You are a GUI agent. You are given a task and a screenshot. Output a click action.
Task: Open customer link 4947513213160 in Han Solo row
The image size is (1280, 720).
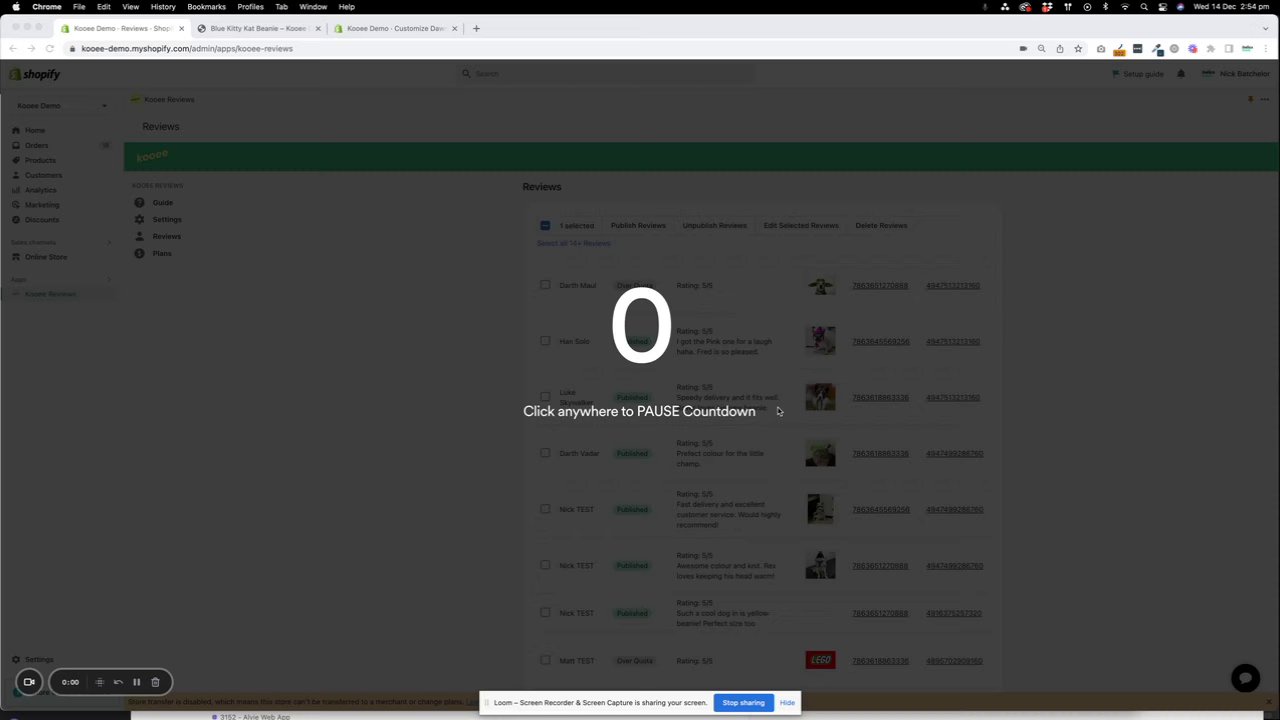point(953,342)
